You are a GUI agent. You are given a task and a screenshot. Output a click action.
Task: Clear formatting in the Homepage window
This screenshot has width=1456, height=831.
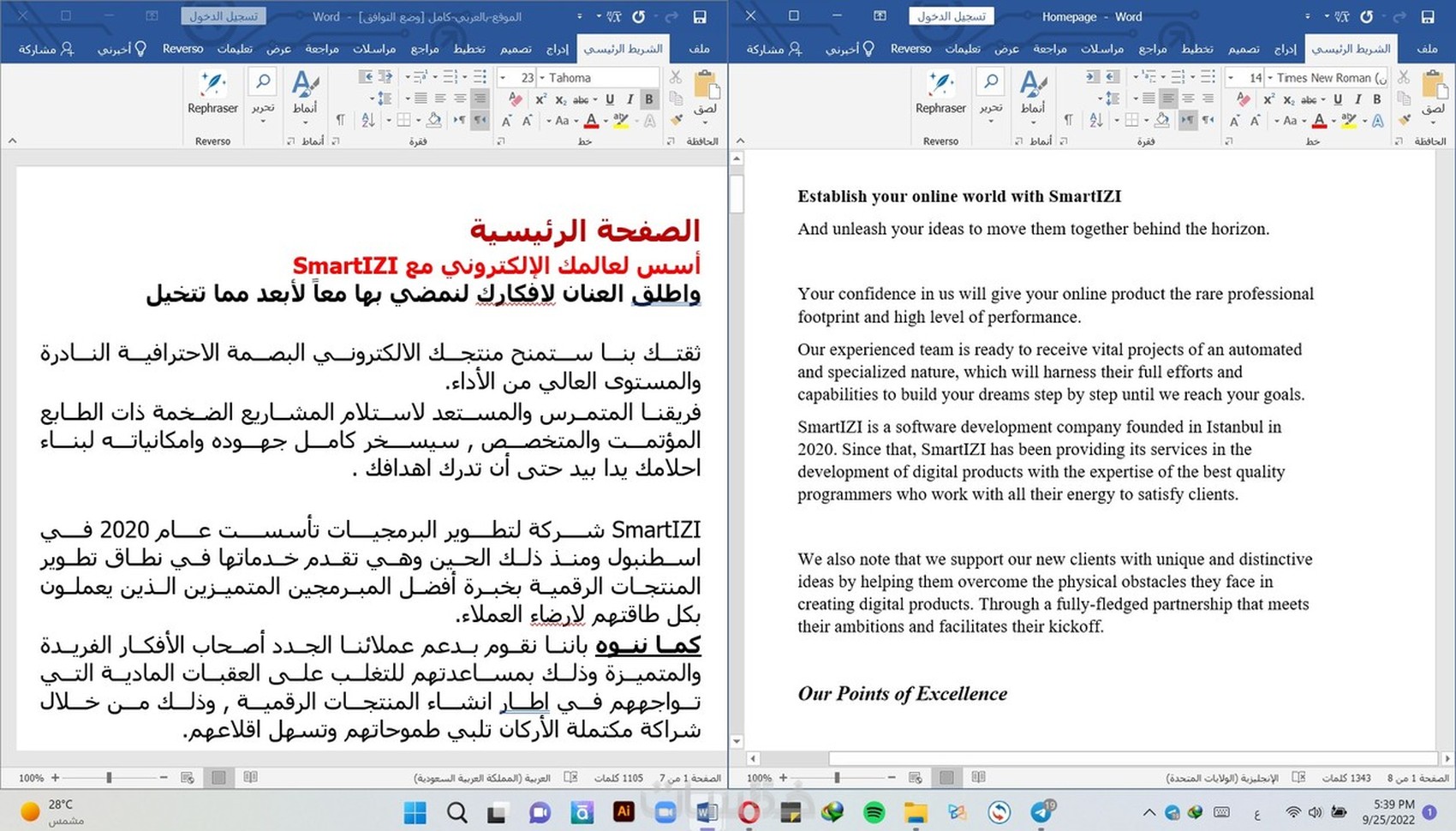[1244, 99]
